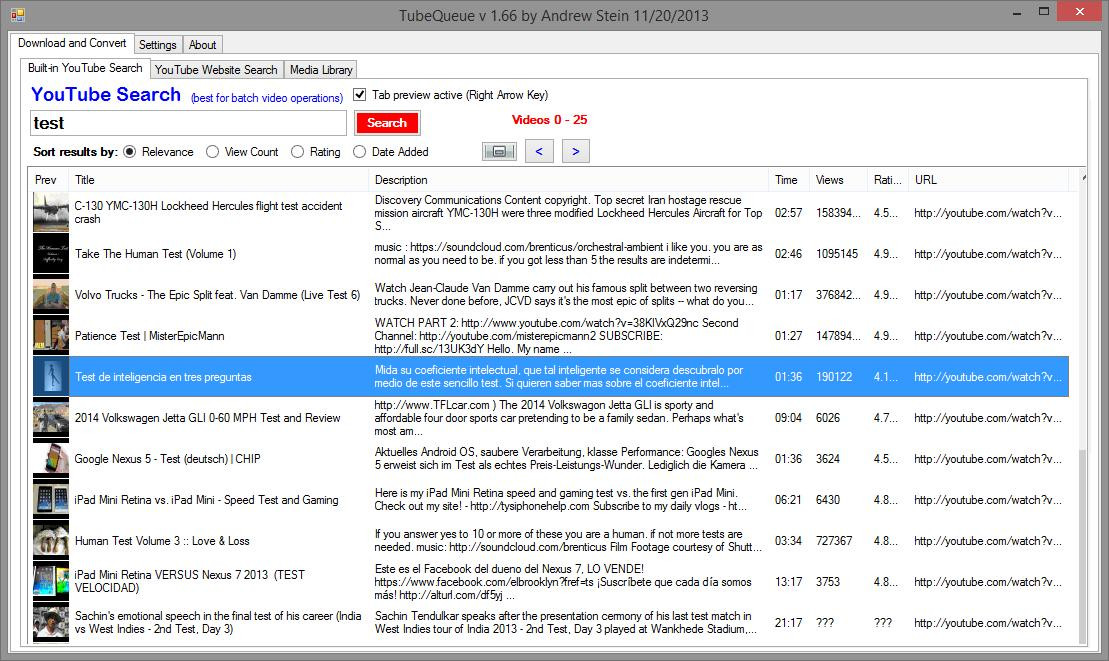Click the Rati... column header
This screenshot has width=1109, height=661.
click(x=888, y=180)
